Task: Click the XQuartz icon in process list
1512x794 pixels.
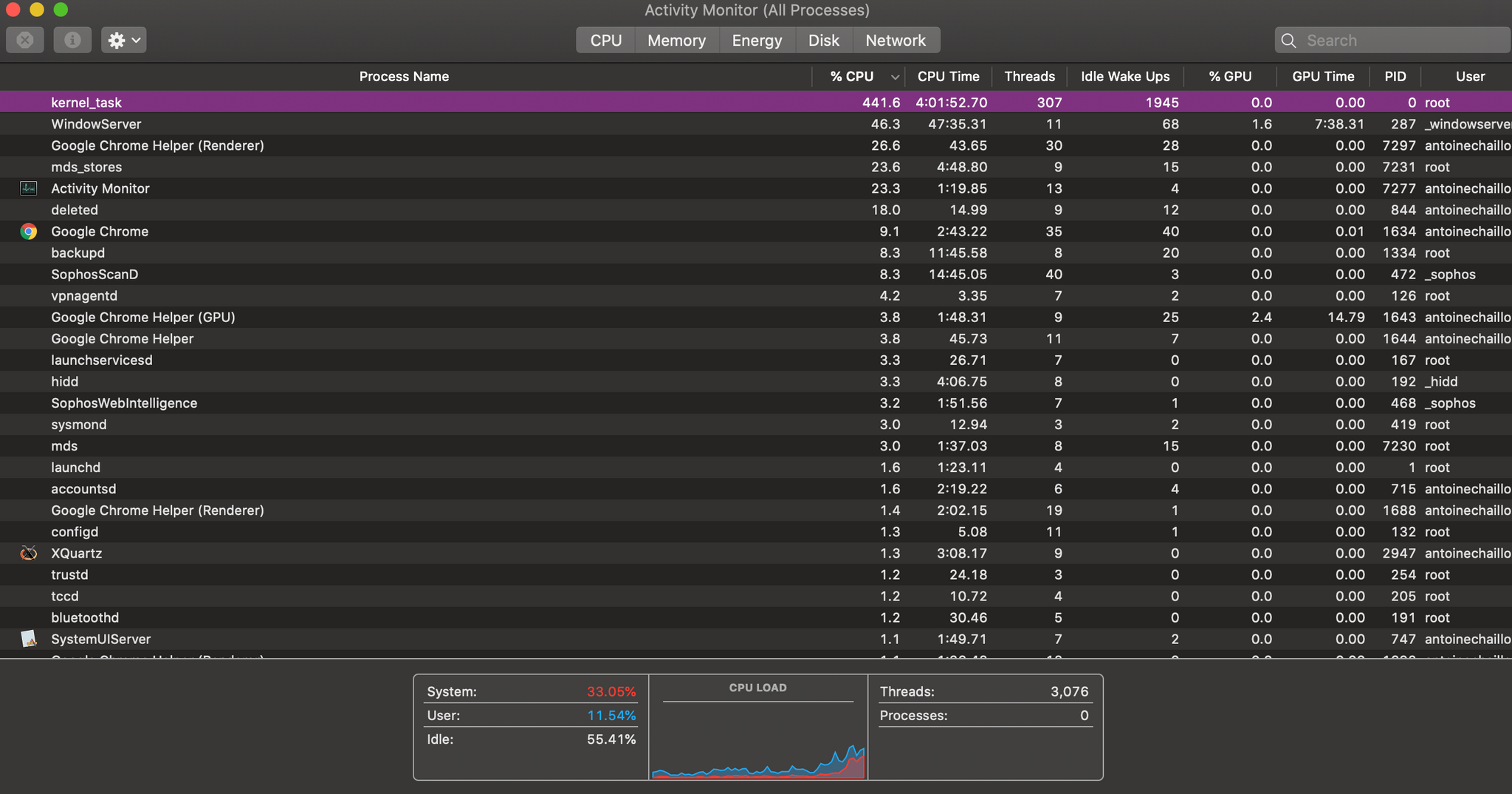Action: pos(28,553)
